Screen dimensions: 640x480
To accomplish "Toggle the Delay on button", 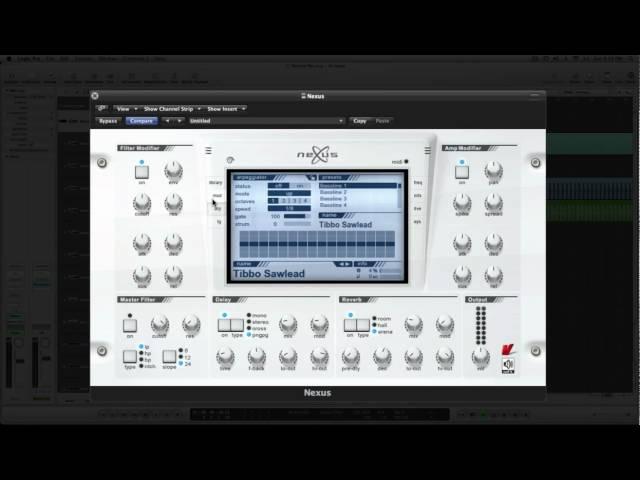I will tap(224, 325).
